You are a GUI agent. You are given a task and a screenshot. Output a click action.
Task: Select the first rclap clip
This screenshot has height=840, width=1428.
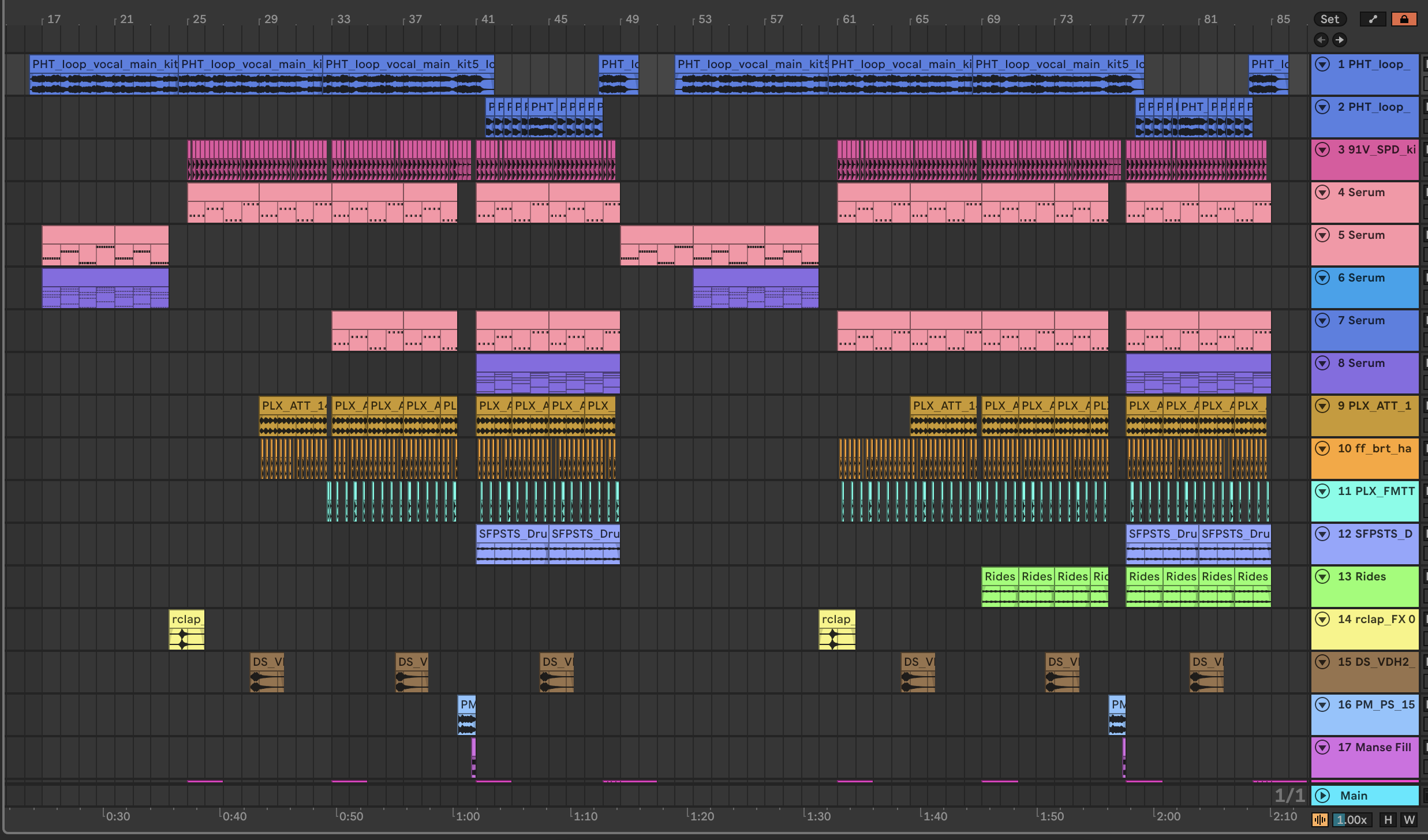tap(186, 619)
